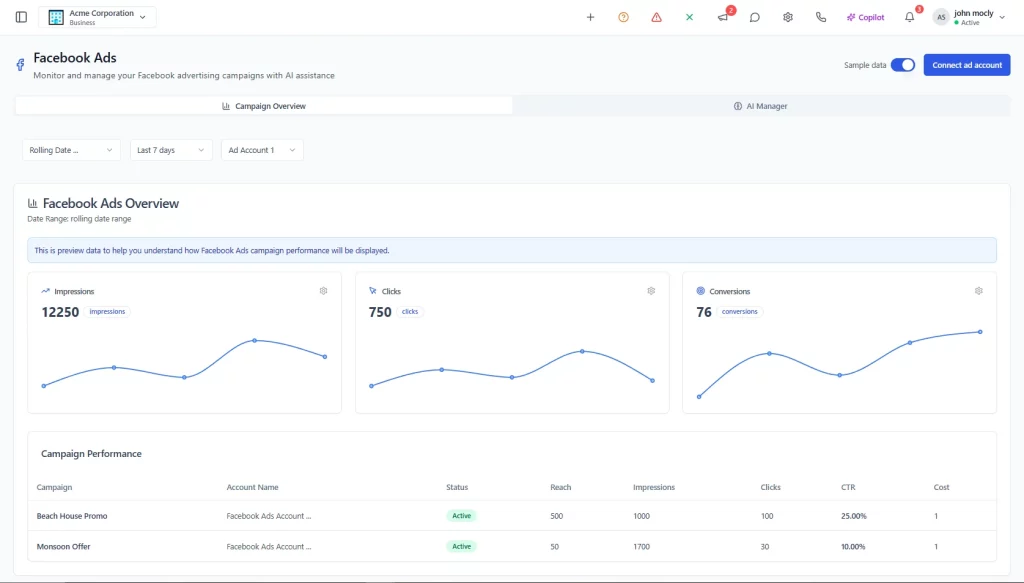The width and height of the screenshot is (1024, 583).
Task: Click the conversions unit badge
Action: coord(739,311)
